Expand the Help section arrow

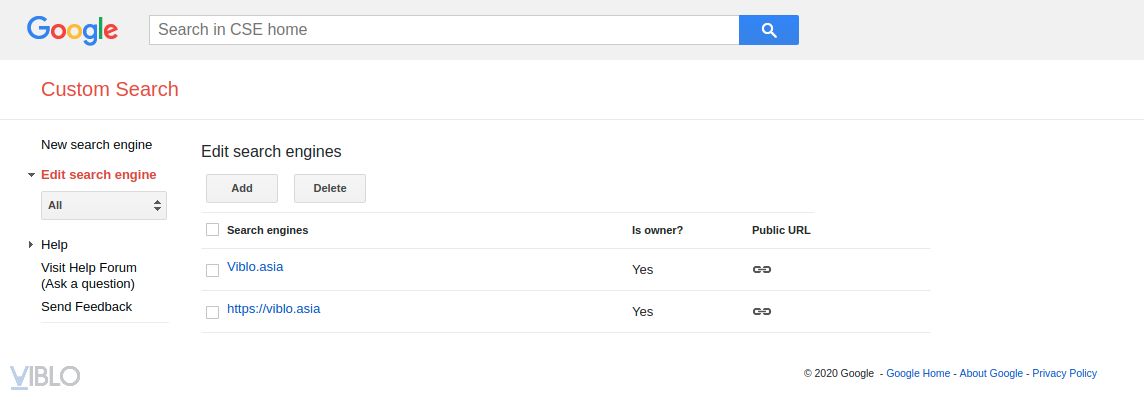click(31, 245)
